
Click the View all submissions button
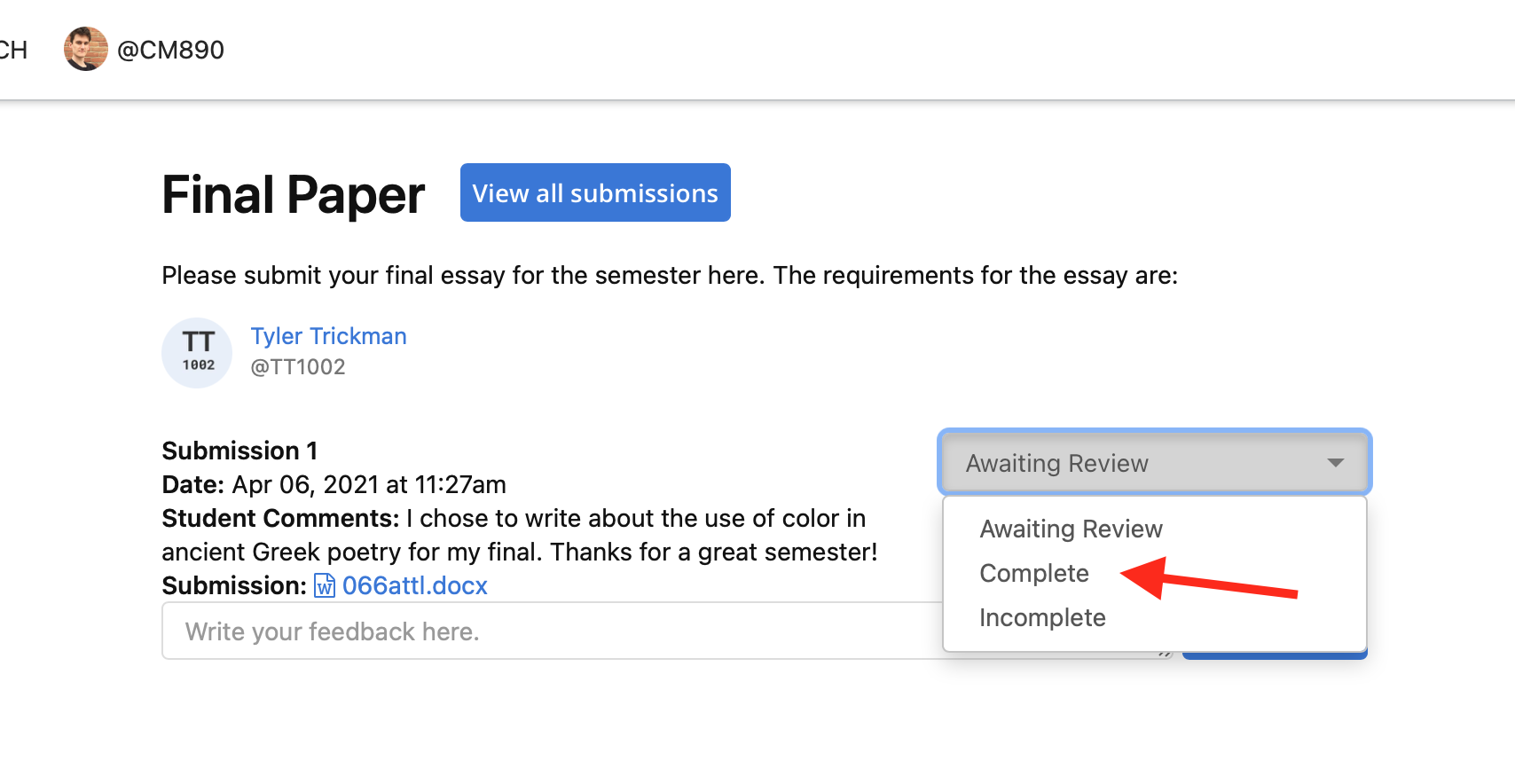click(595, 192)
